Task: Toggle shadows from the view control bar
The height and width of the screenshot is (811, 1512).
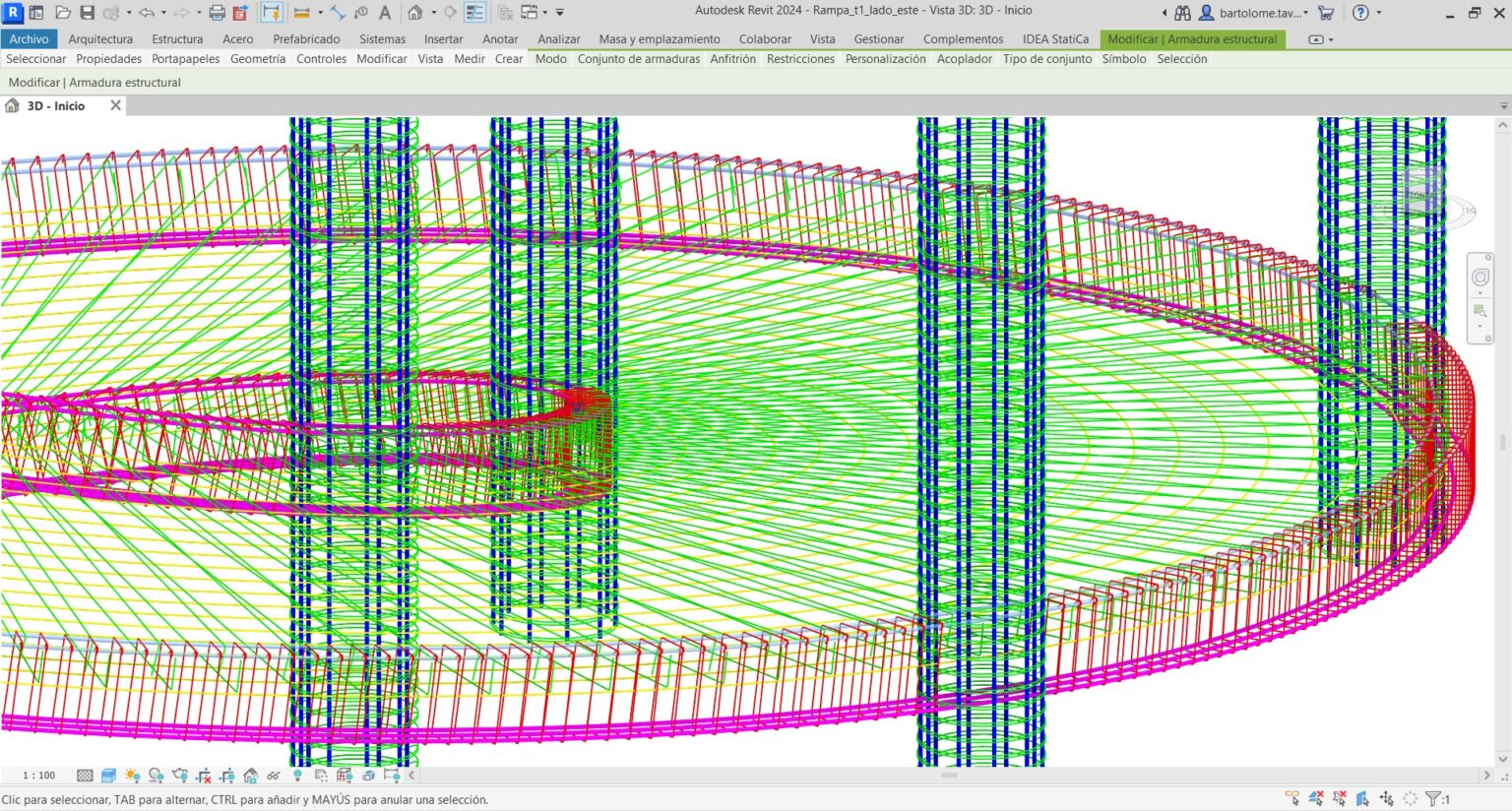Action: (155, 775)
